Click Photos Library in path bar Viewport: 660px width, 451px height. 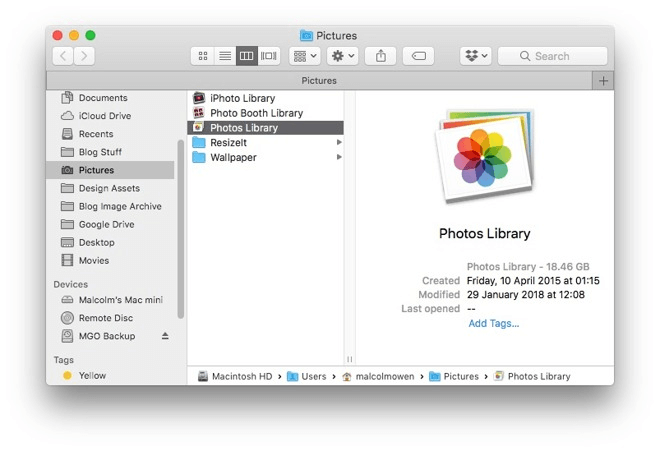click(x=532, y=376)
